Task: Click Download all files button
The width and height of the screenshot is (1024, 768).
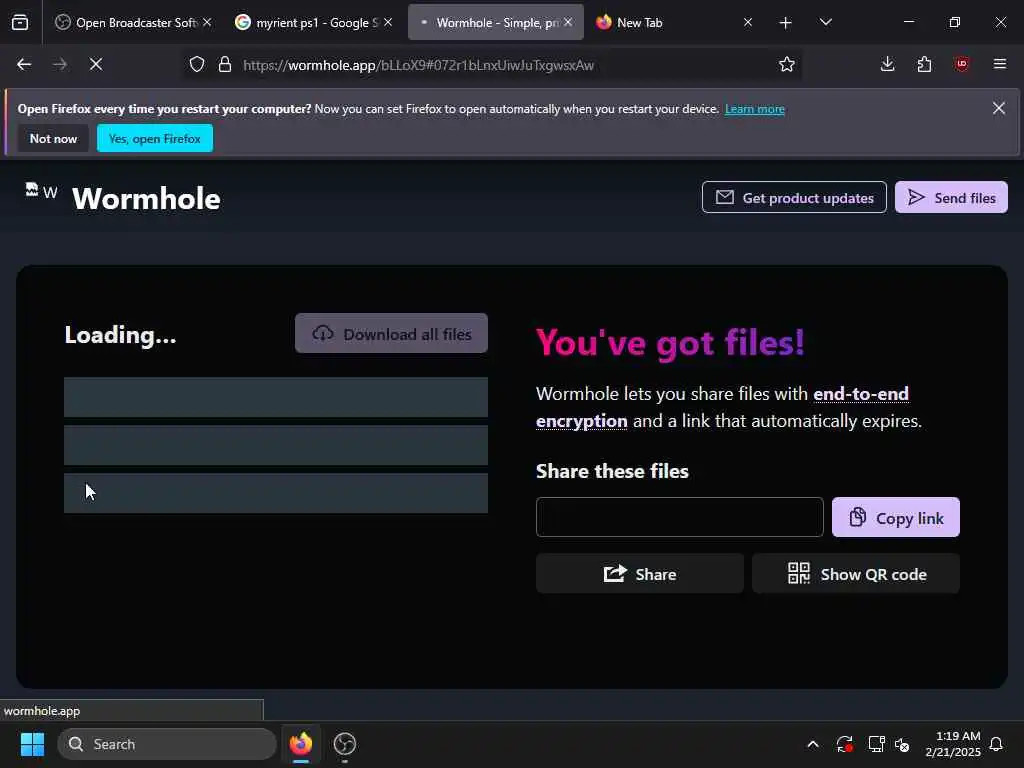Action: point(391,334)
